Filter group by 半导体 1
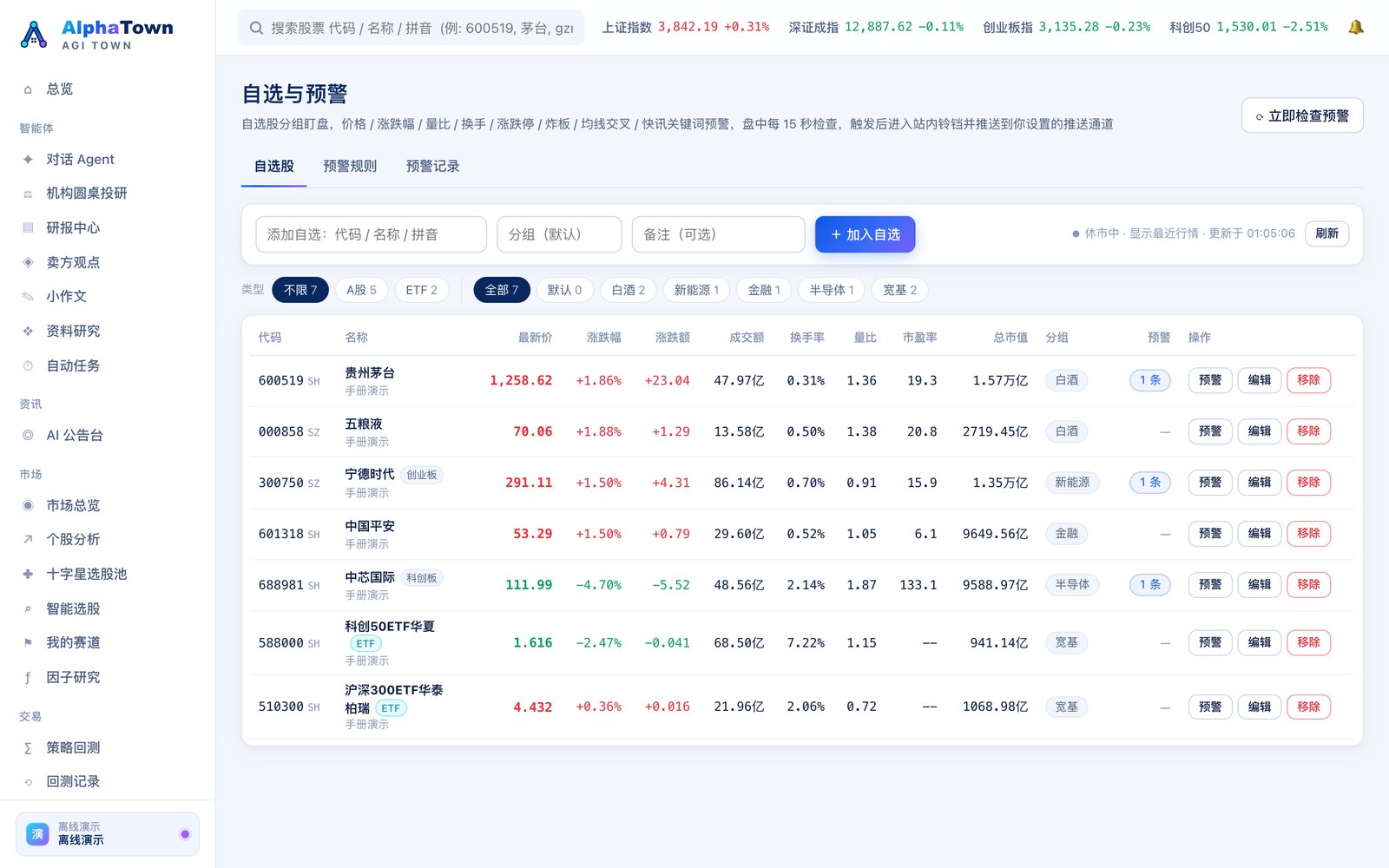This screenshot has height=868, width=1389. [832, 290]
